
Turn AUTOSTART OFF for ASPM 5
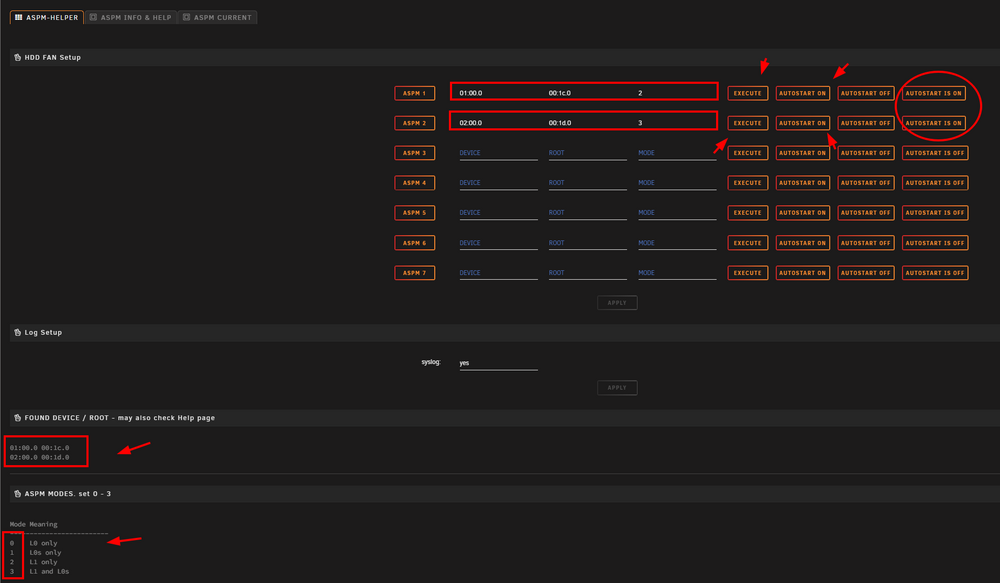click(x=865, y=213)
